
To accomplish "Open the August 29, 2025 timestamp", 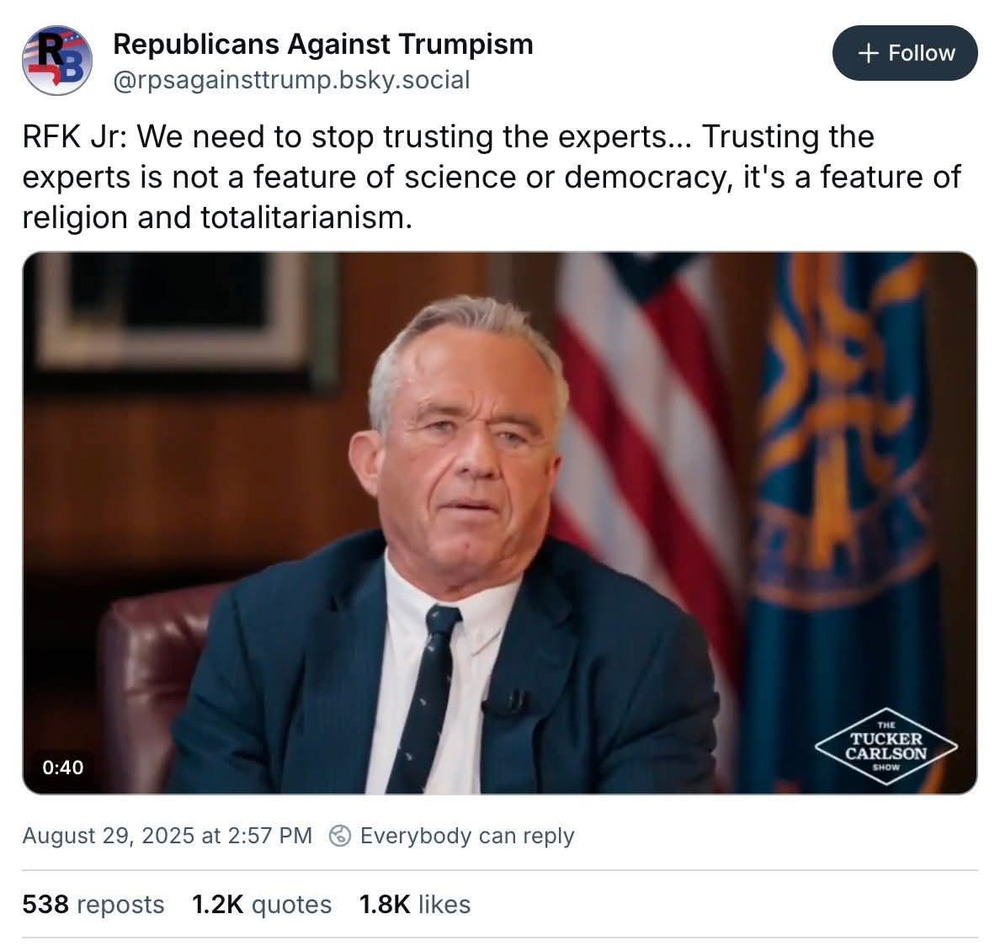I will coord(167,836).
